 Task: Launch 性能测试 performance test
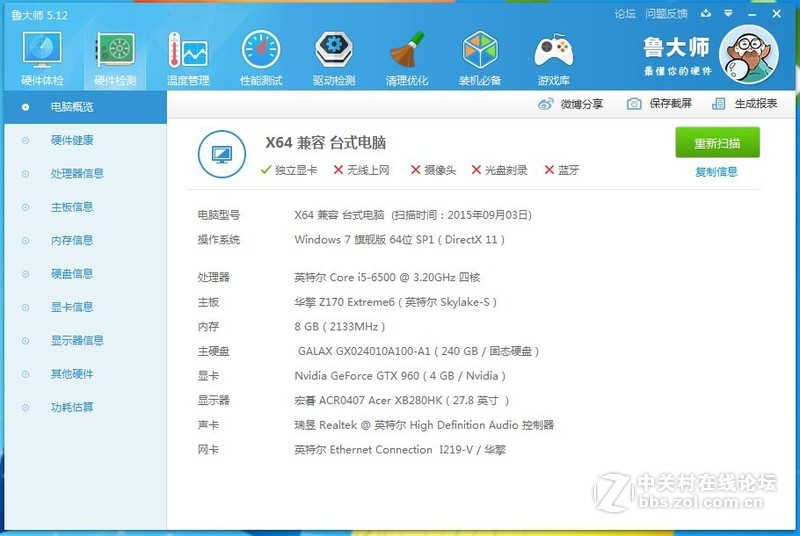[x=261, y=58]
